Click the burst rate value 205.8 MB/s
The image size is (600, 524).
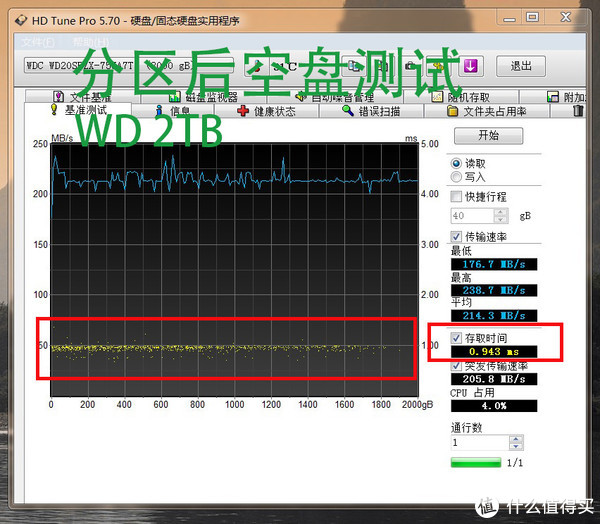tap(494, 379)
